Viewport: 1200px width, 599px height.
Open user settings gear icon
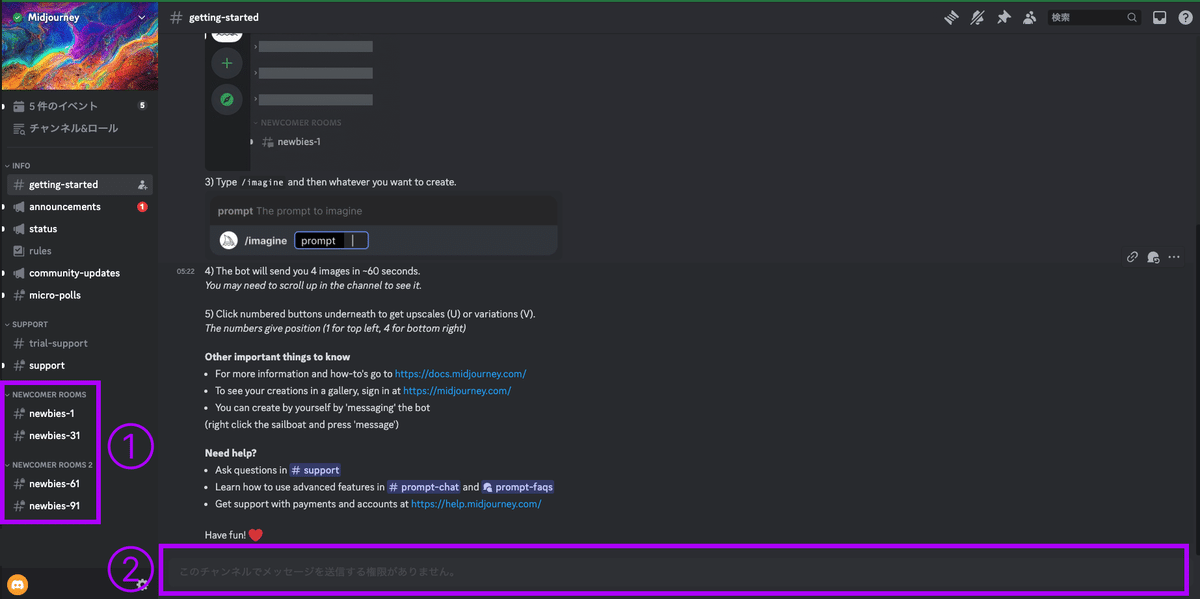click(x=142, y=584)
